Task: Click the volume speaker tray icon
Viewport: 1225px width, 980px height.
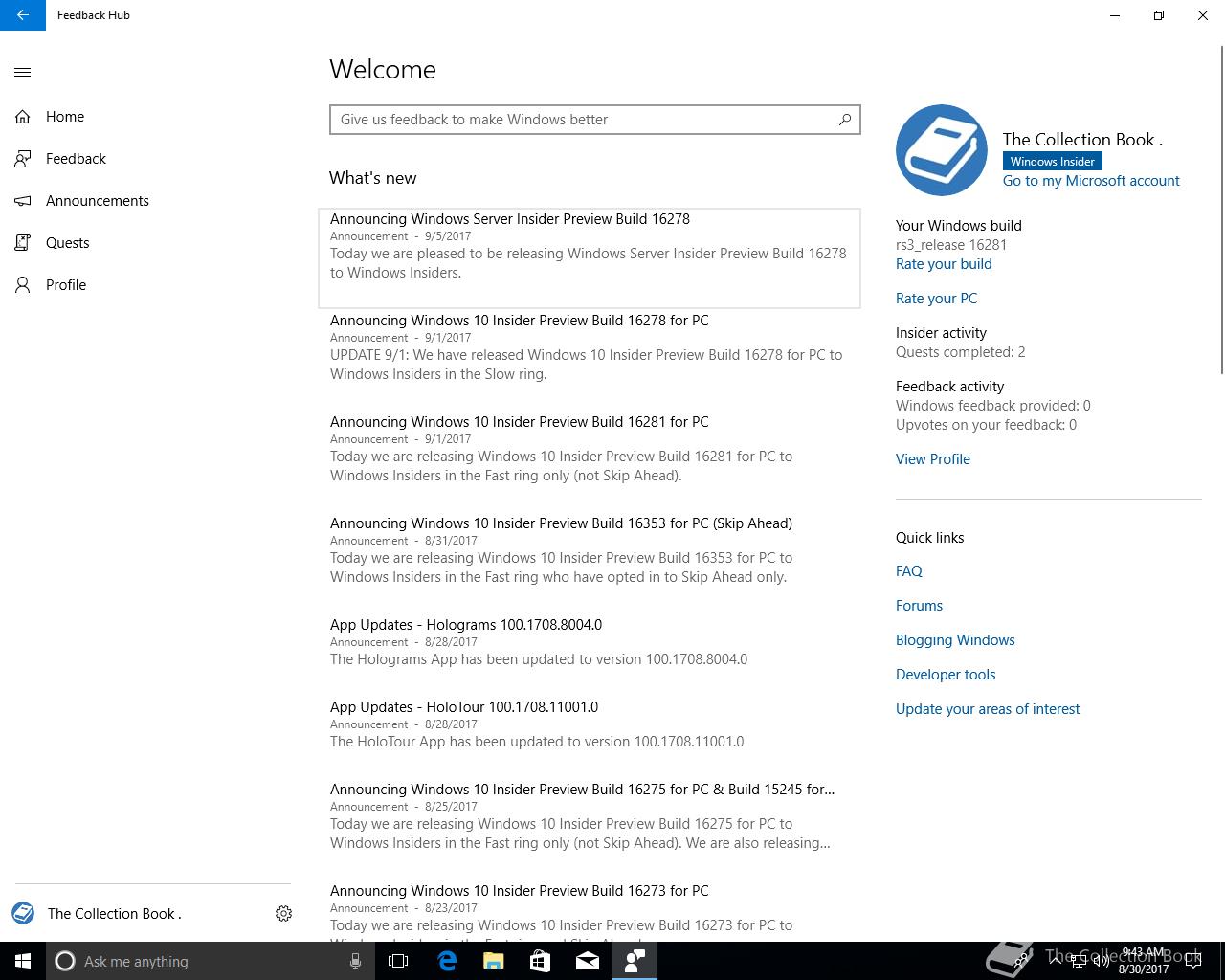Action: coord(1102,961)
